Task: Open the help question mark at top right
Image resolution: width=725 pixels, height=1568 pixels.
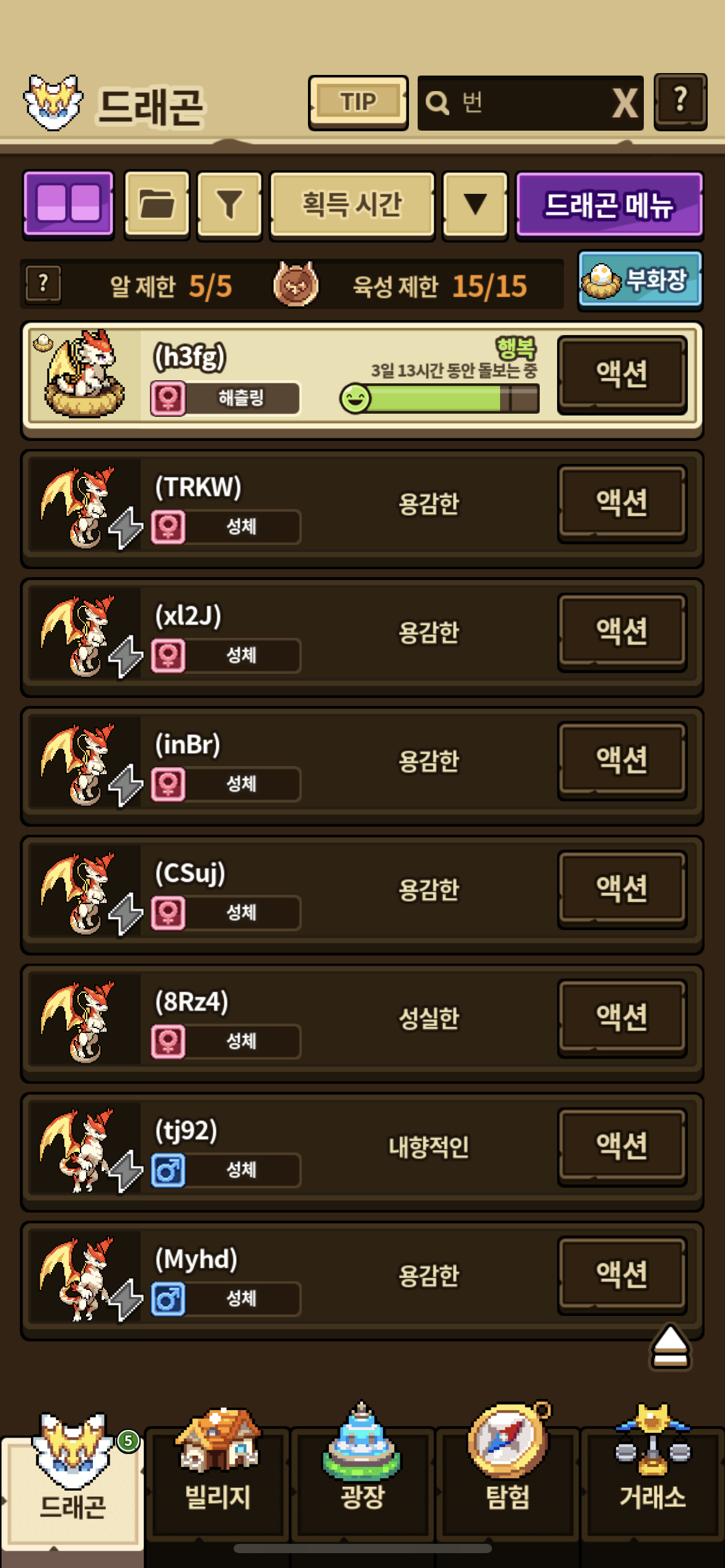Action: 680,102
